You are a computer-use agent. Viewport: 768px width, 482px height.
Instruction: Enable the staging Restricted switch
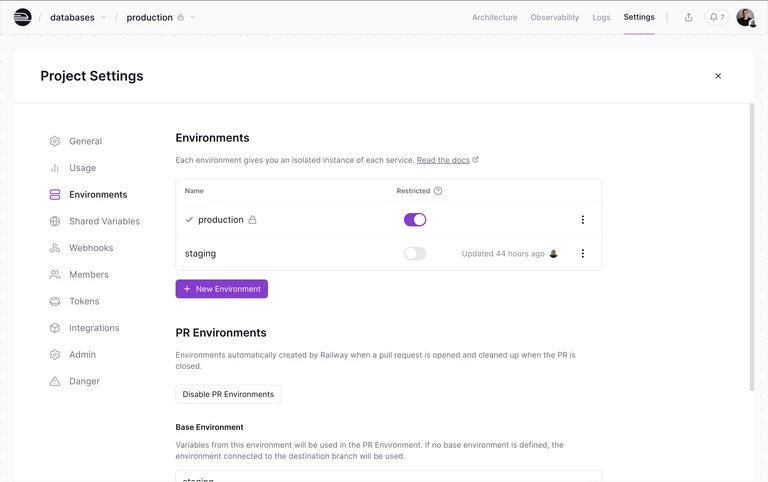click(415, 254)
